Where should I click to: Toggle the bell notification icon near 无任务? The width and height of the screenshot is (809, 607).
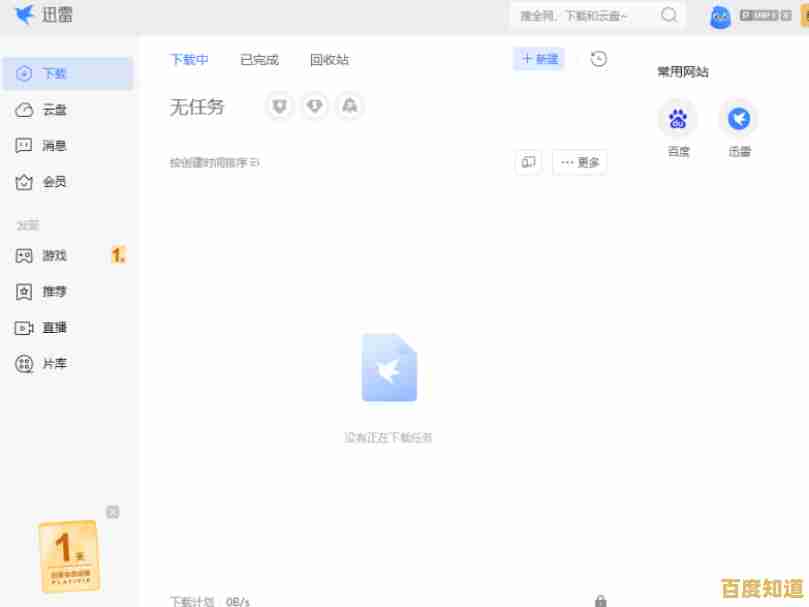(x=350, y=107)
